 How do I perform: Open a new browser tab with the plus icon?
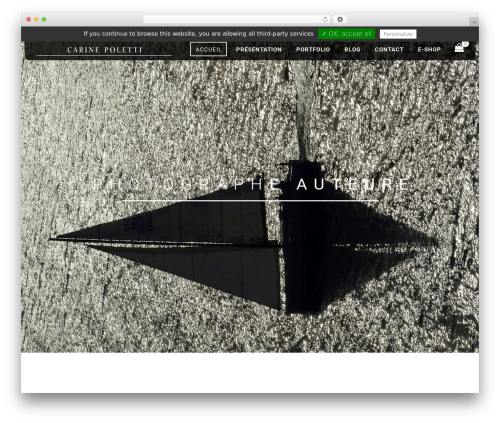(474, 22)
